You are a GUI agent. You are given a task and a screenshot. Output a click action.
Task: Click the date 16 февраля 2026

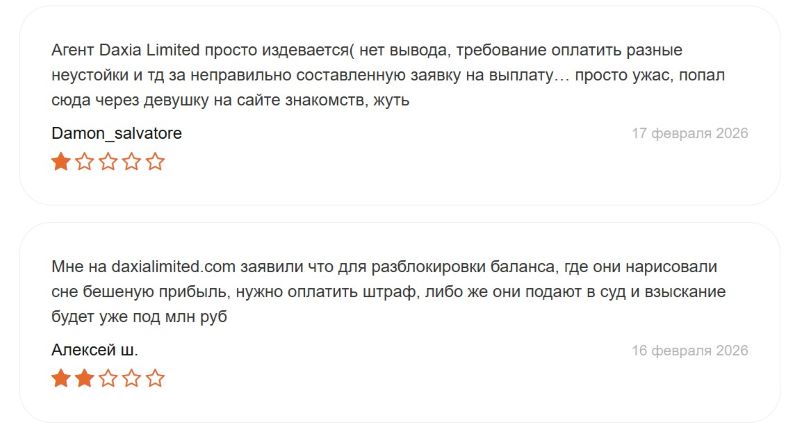pos(689,350)
